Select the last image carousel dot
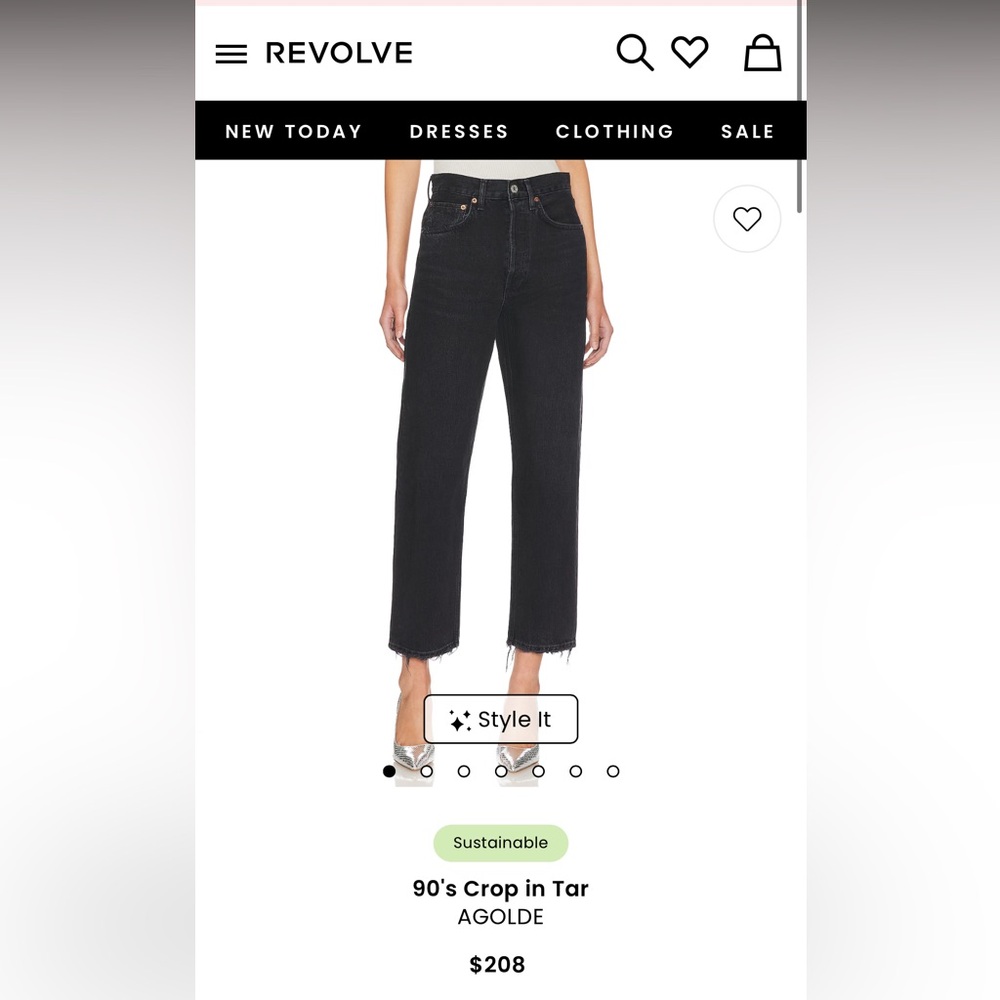 pyautogui.click(x=613, y=772)
